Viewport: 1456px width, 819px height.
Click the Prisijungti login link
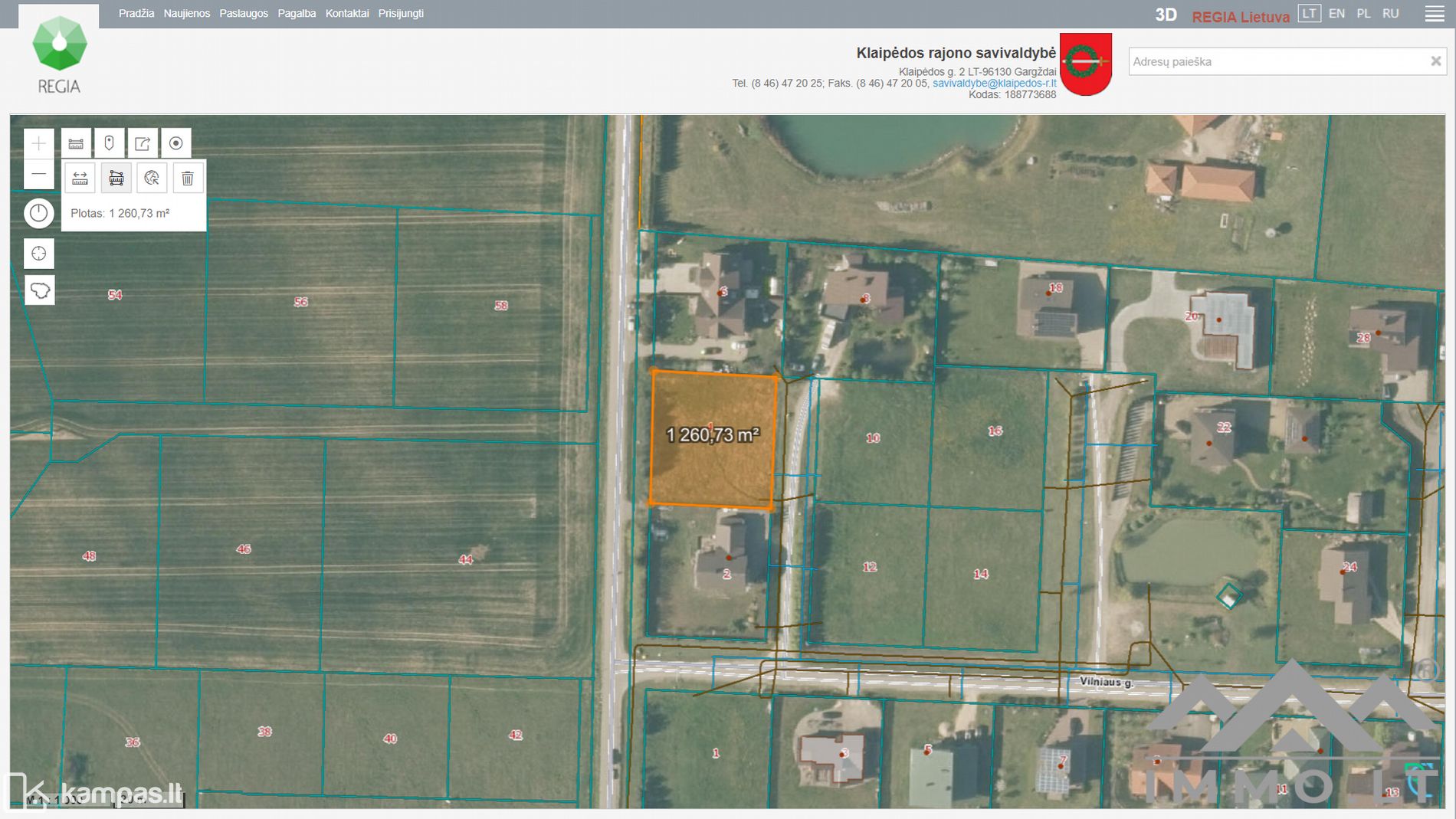click(x=401, y=14)
